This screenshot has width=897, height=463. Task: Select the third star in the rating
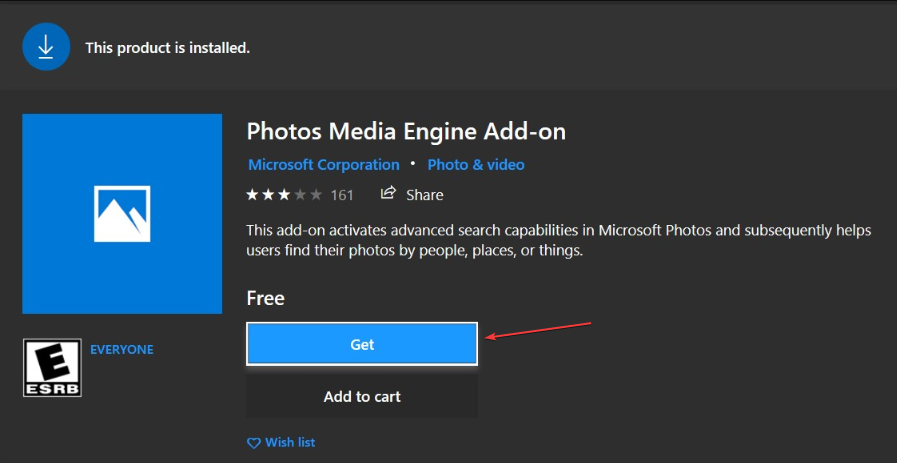pyautogui.click(x=284, y=195)
